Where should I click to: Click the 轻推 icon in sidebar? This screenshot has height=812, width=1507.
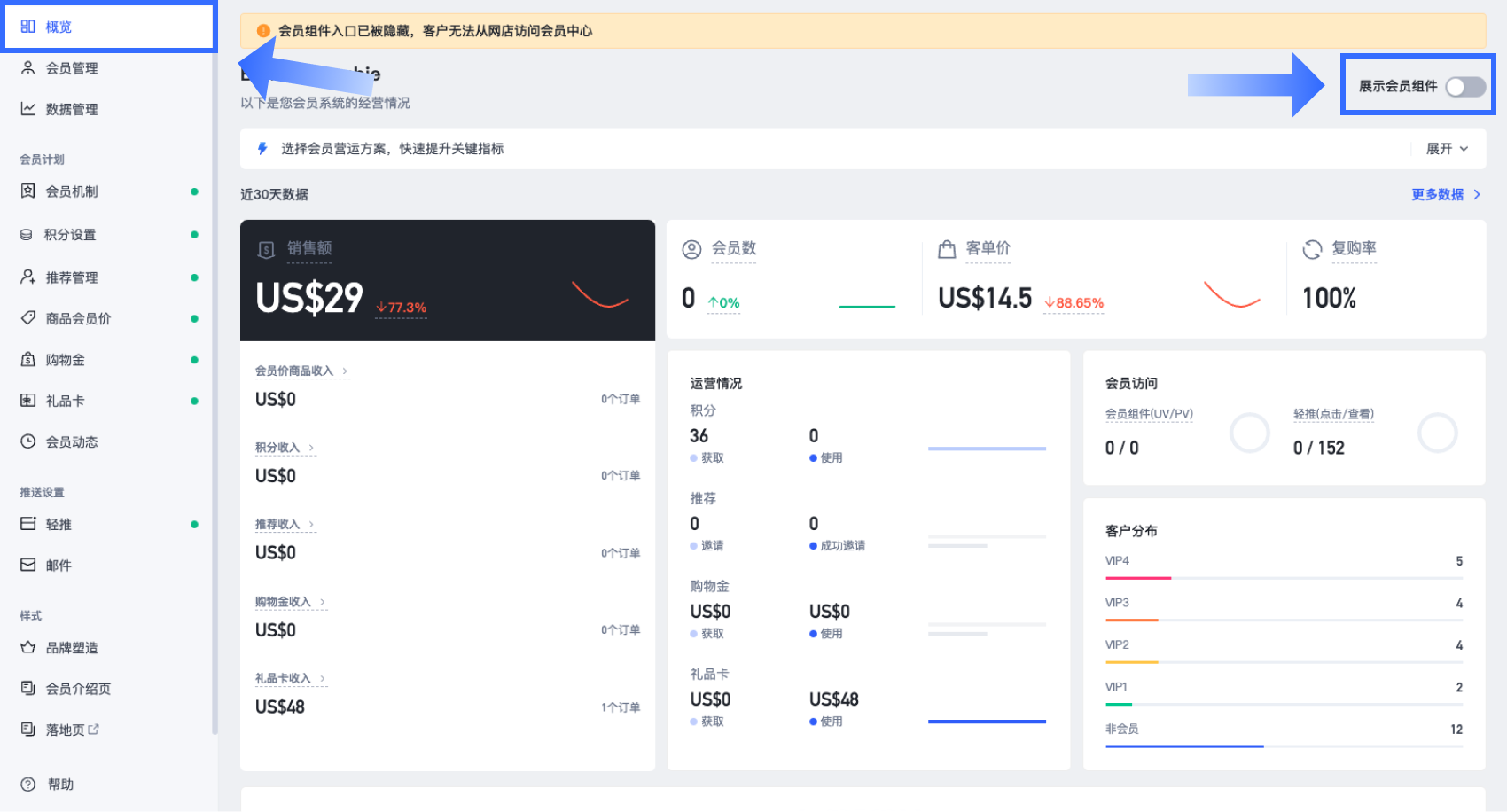28,523
